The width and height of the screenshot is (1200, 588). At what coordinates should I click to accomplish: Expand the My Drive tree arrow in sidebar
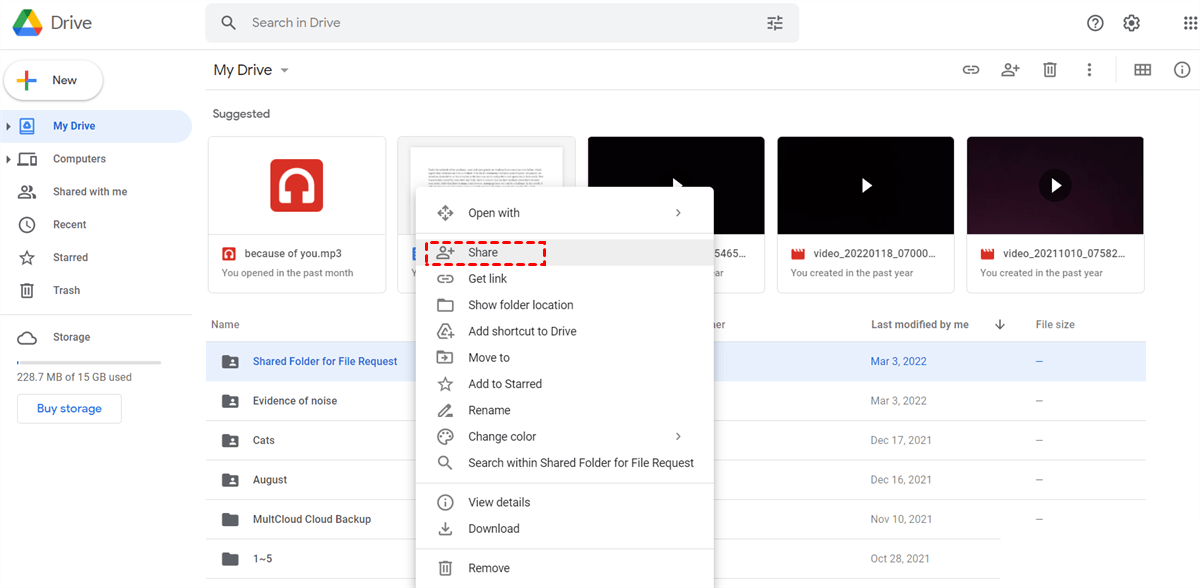pyautogui.click(x=9, y=126)
